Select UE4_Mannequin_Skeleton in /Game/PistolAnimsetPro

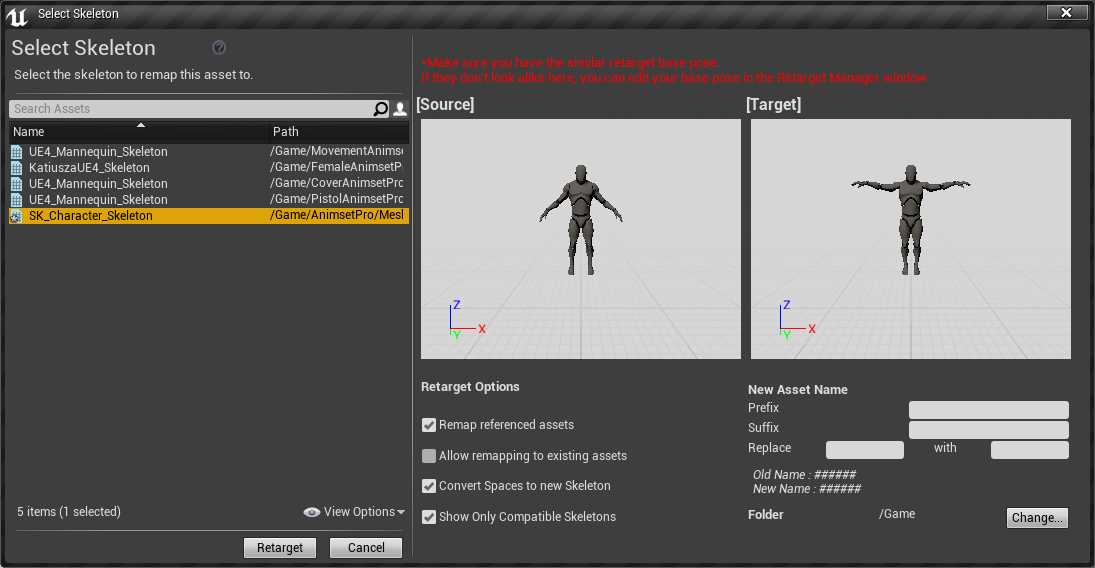pyautogui.click(x=209, y=200)
